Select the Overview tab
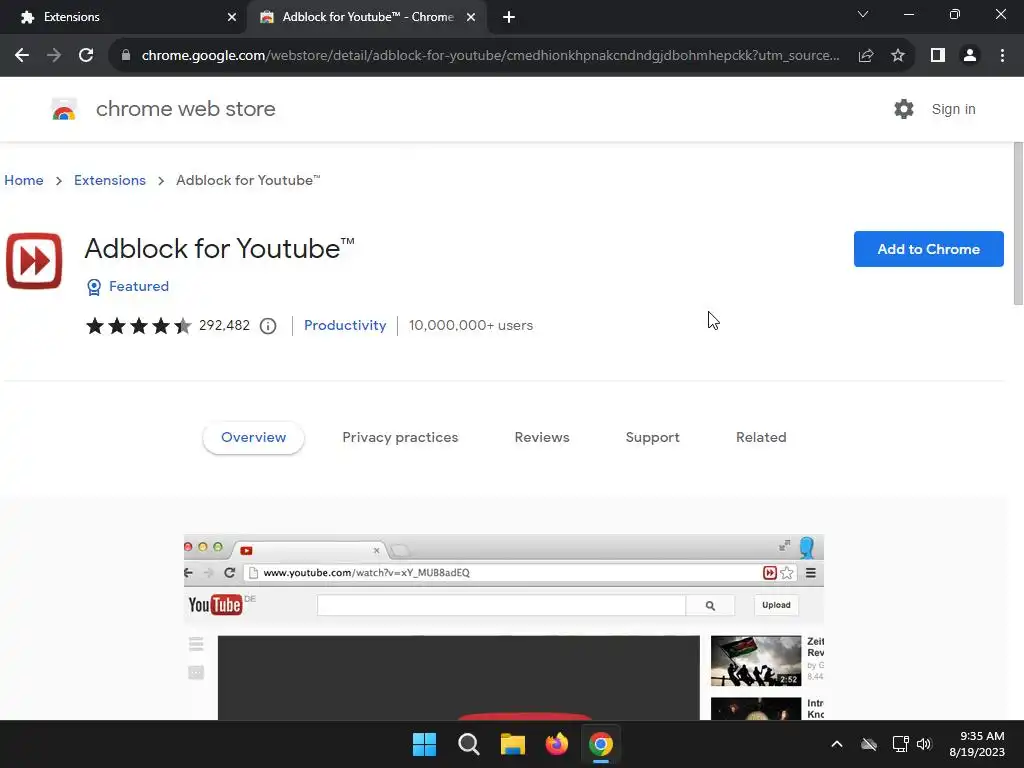The image size is (1024, 768). 253,438
